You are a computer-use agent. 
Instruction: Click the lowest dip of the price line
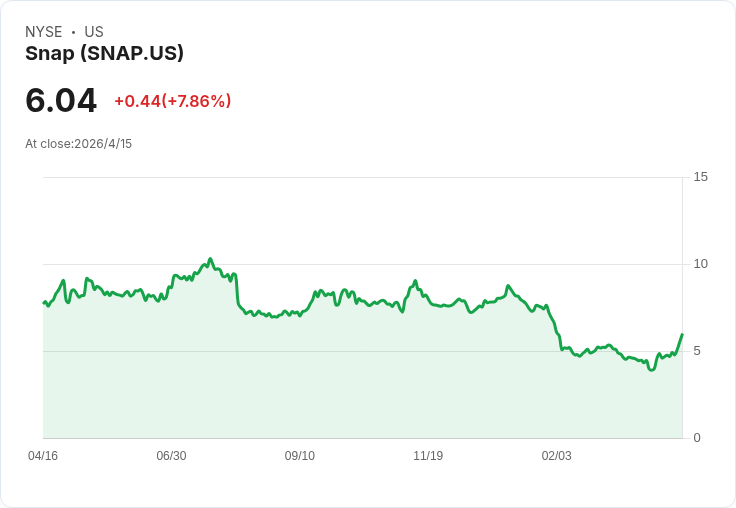coord(651,370)
